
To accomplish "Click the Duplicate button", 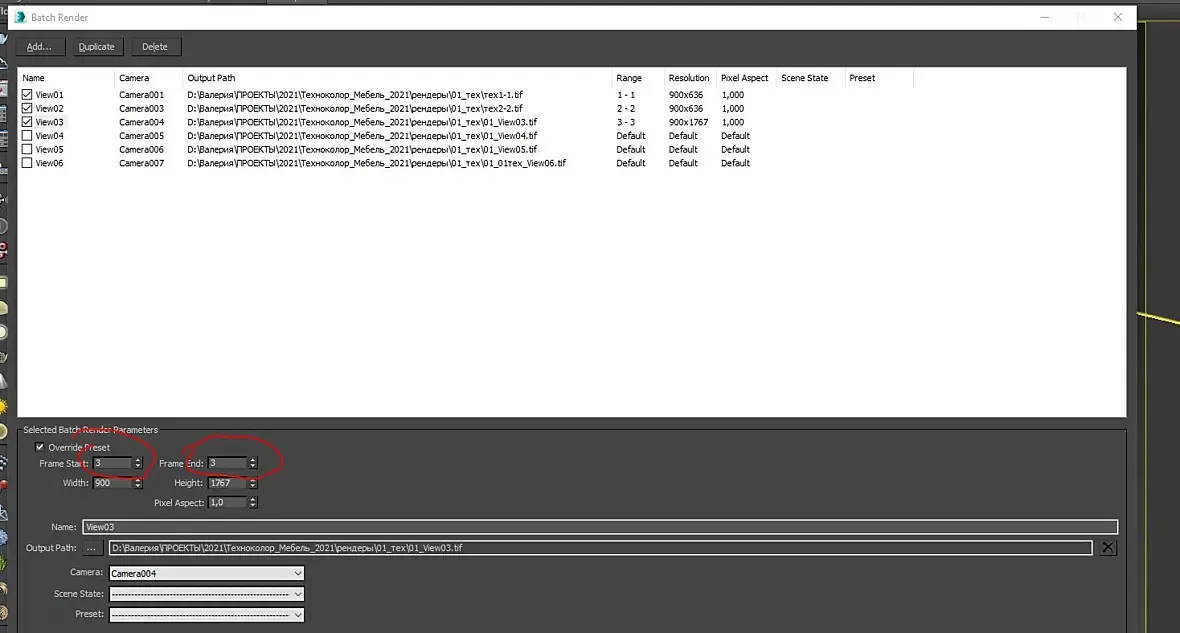I will 96,47.
